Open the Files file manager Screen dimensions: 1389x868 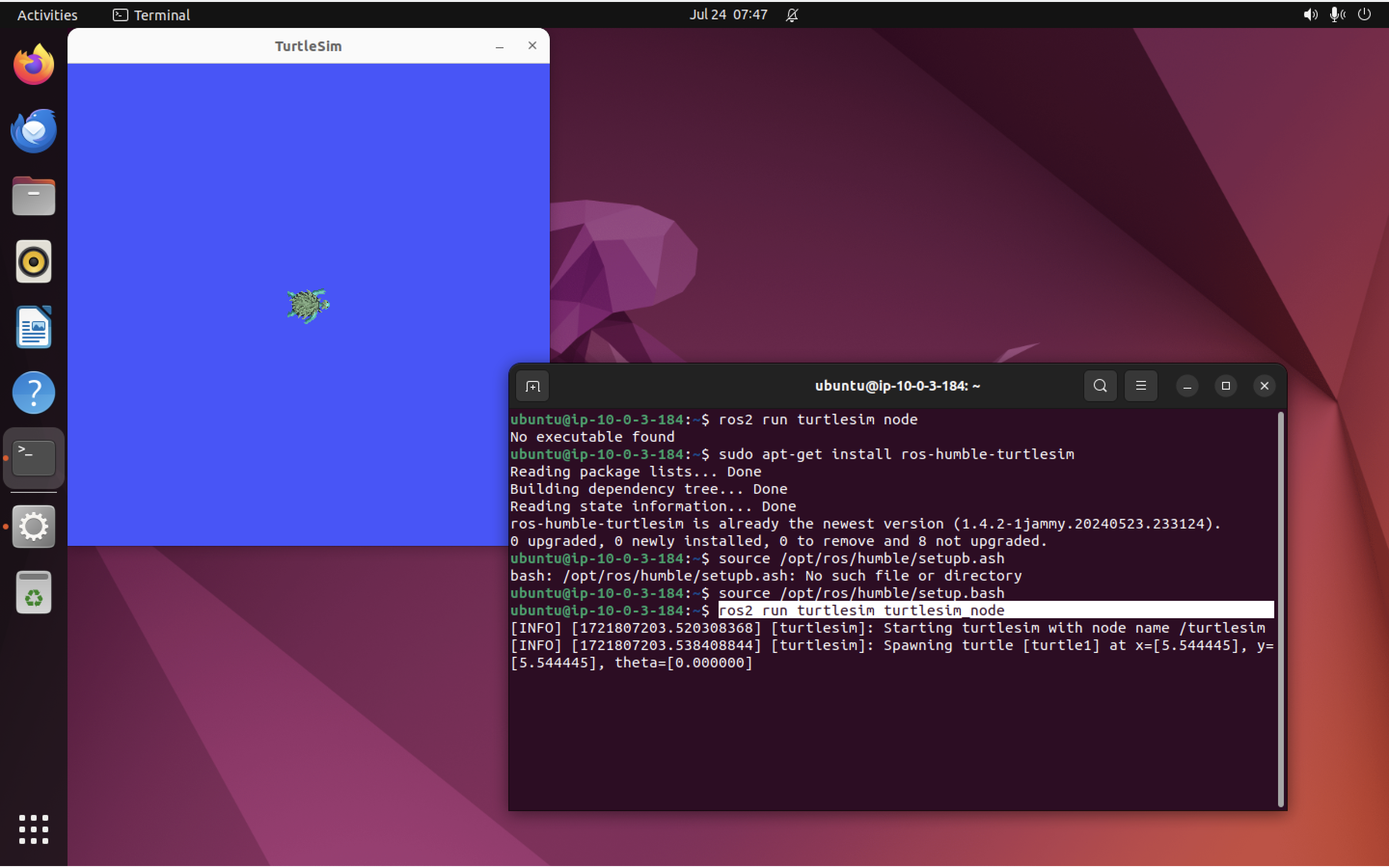click(33, 196)
